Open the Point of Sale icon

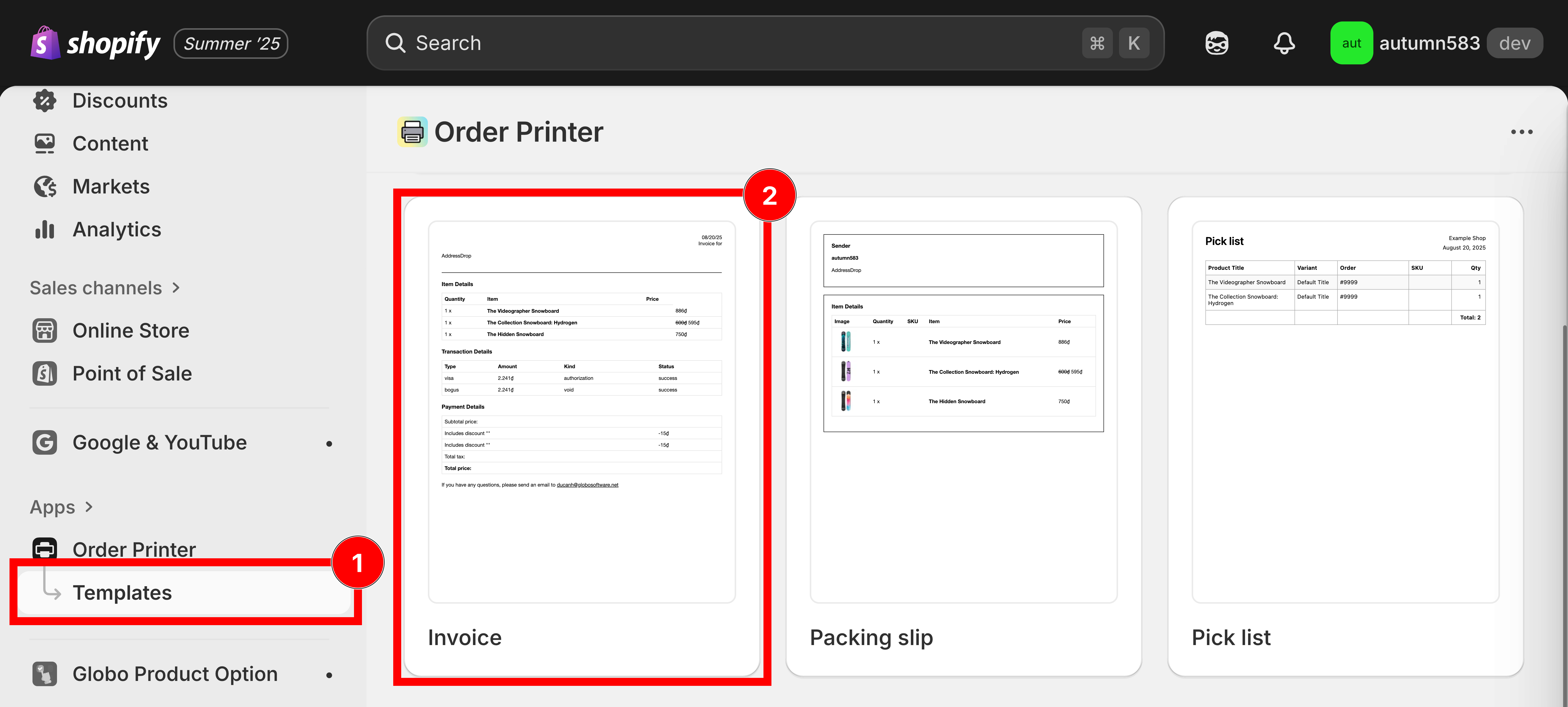(44, 373)
